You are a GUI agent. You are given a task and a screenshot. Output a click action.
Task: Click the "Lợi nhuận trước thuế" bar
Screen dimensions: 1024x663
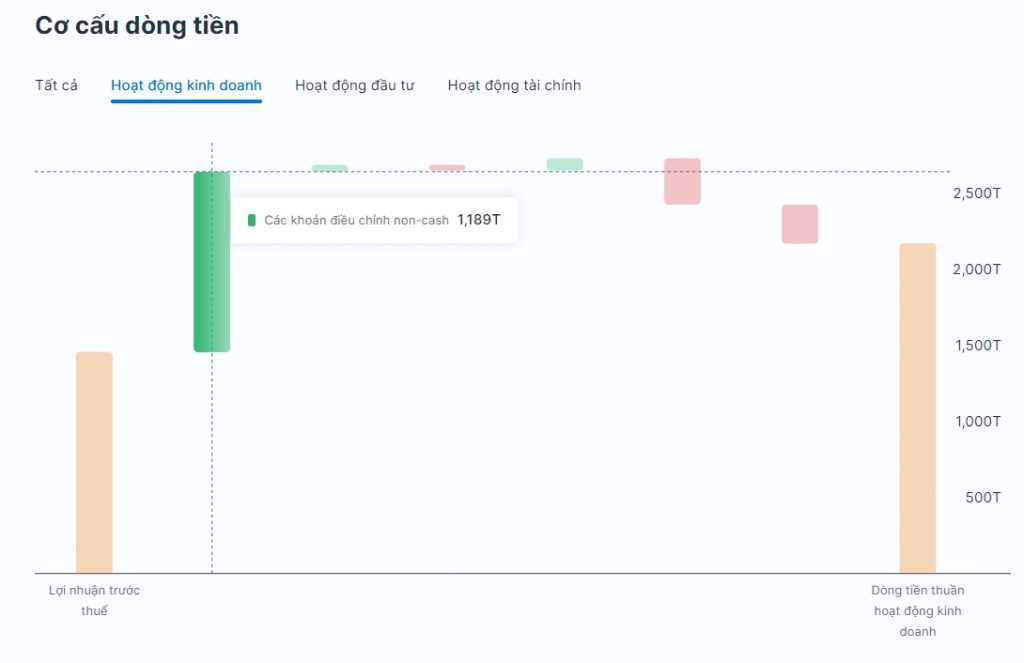(95, 460)
